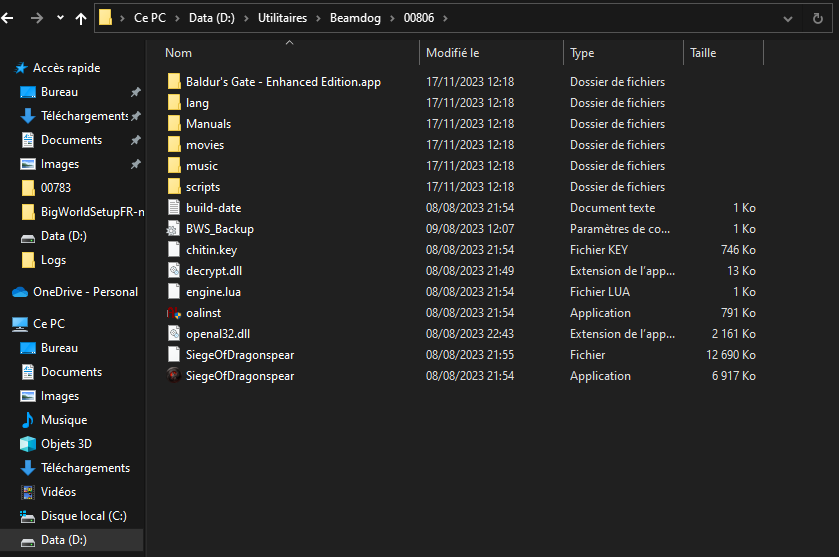Select the chitin.key file icon

point(174,249)
